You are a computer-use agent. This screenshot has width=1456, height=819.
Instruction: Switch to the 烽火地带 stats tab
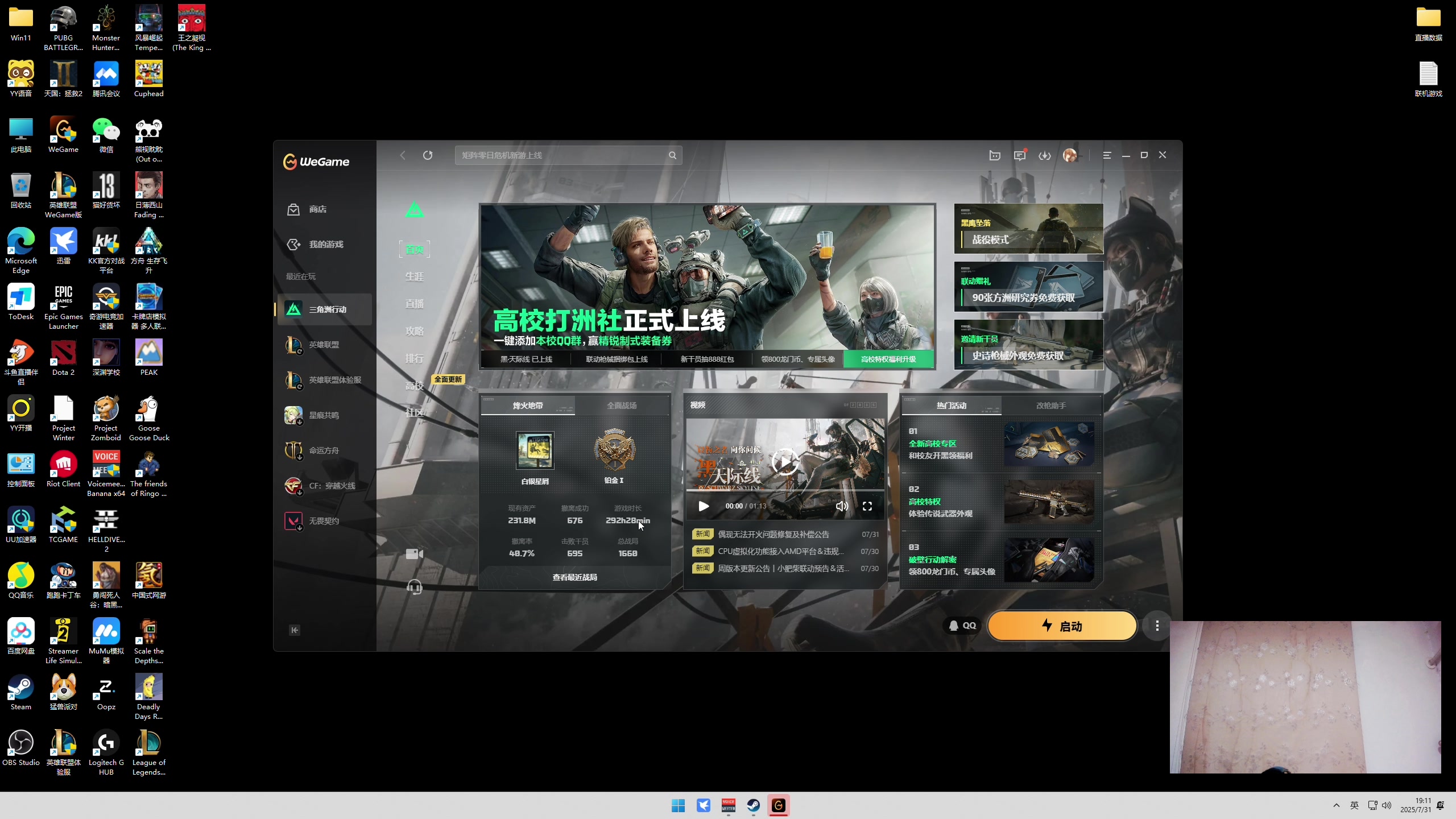point(527,406)
